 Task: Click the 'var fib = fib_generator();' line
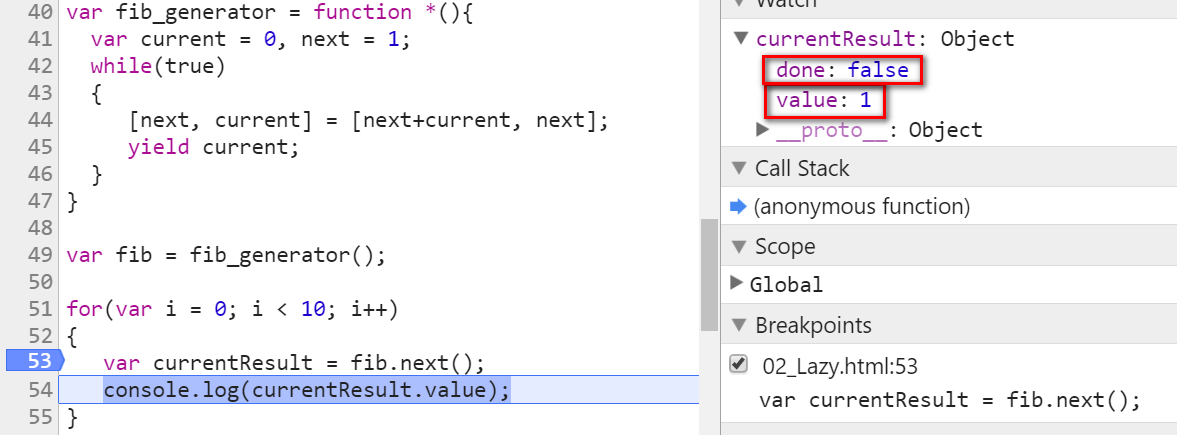tap(226, 255)
